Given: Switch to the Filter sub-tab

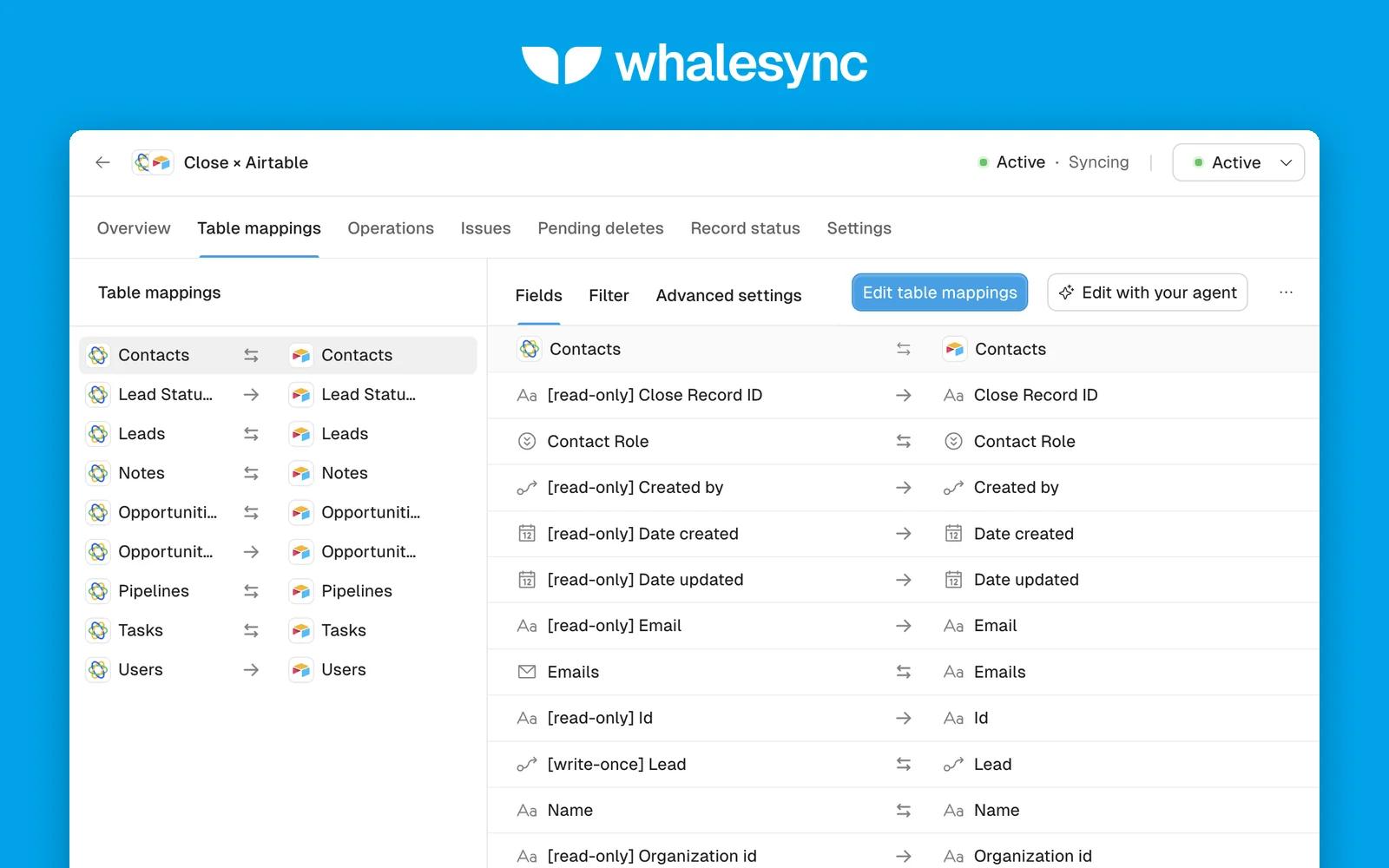Looking at the screenshot, I should click(609, 295).
